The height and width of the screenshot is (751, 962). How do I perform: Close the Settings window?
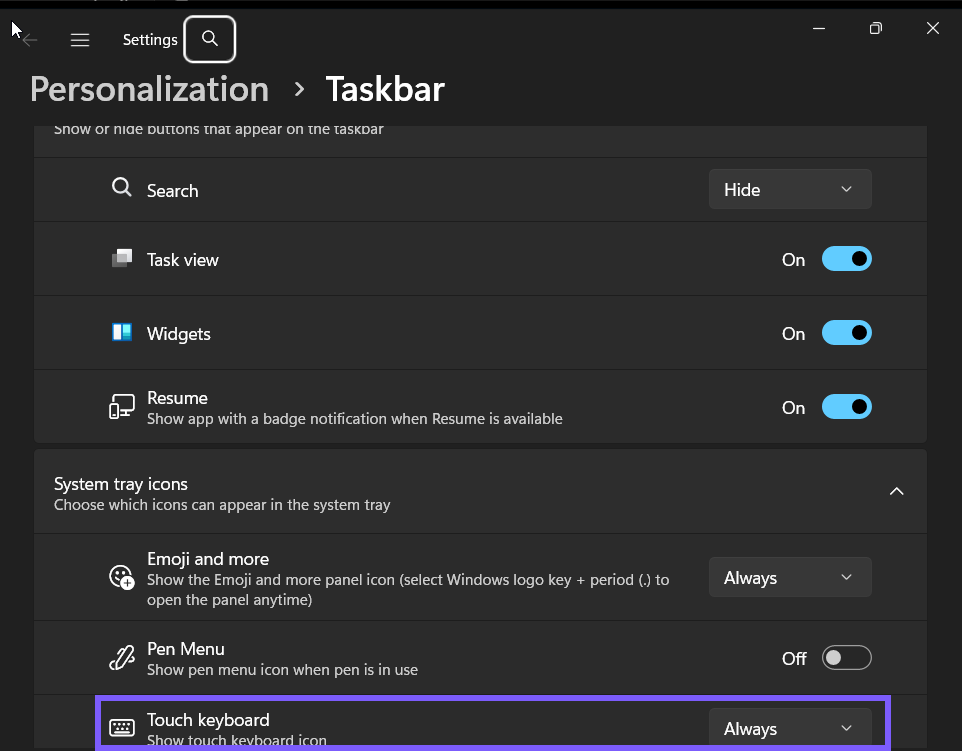coord(933,28)
